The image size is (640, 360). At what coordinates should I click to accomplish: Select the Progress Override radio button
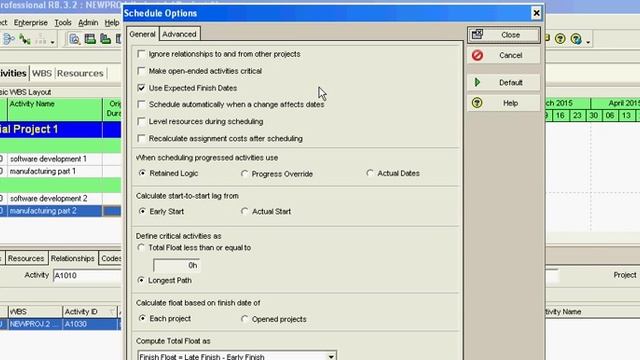244,174
